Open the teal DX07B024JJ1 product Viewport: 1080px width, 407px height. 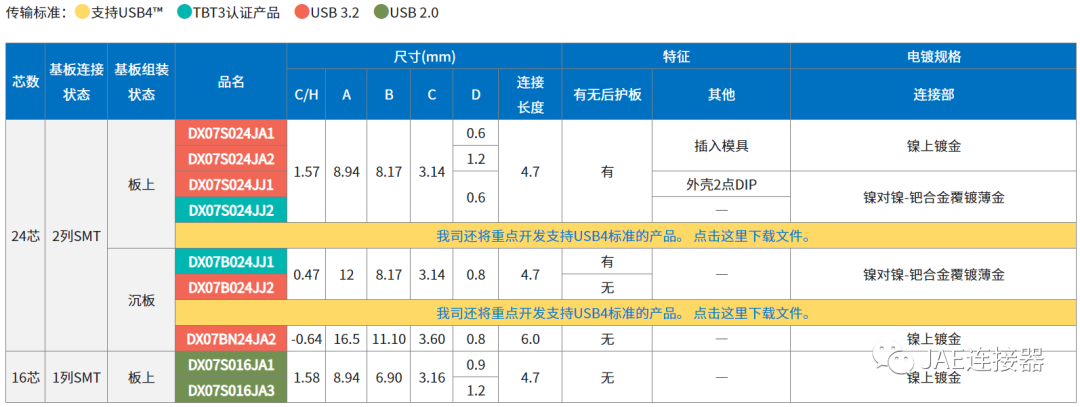click(x=231, y=261)
